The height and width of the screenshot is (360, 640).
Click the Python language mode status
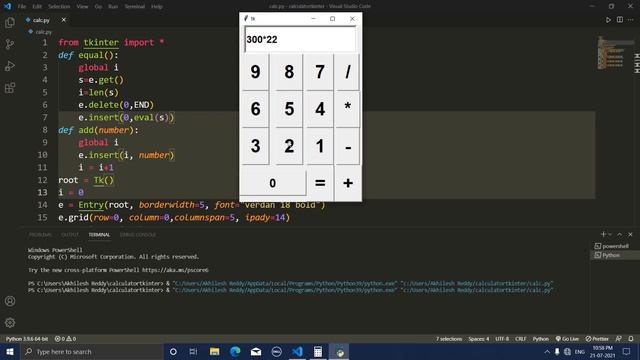click(x=540, y=339)
